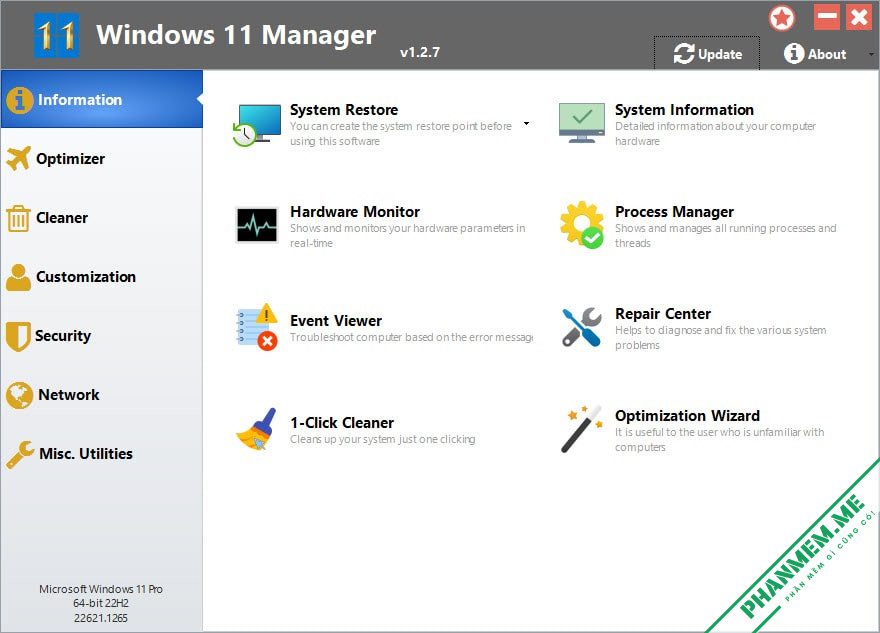880x633 pixels.
Task: Click the '22621.1265' build number
Action: [x=101, y=618]
